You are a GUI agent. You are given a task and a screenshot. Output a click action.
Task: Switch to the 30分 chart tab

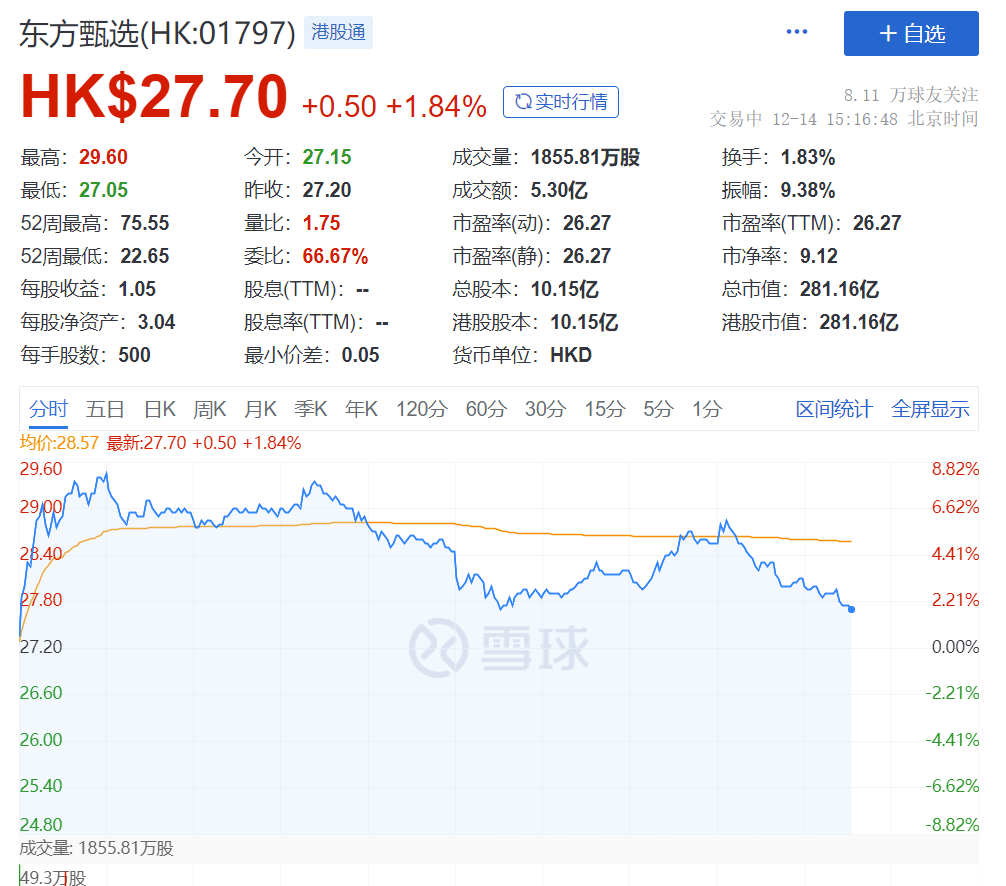[x=545, y=409]
